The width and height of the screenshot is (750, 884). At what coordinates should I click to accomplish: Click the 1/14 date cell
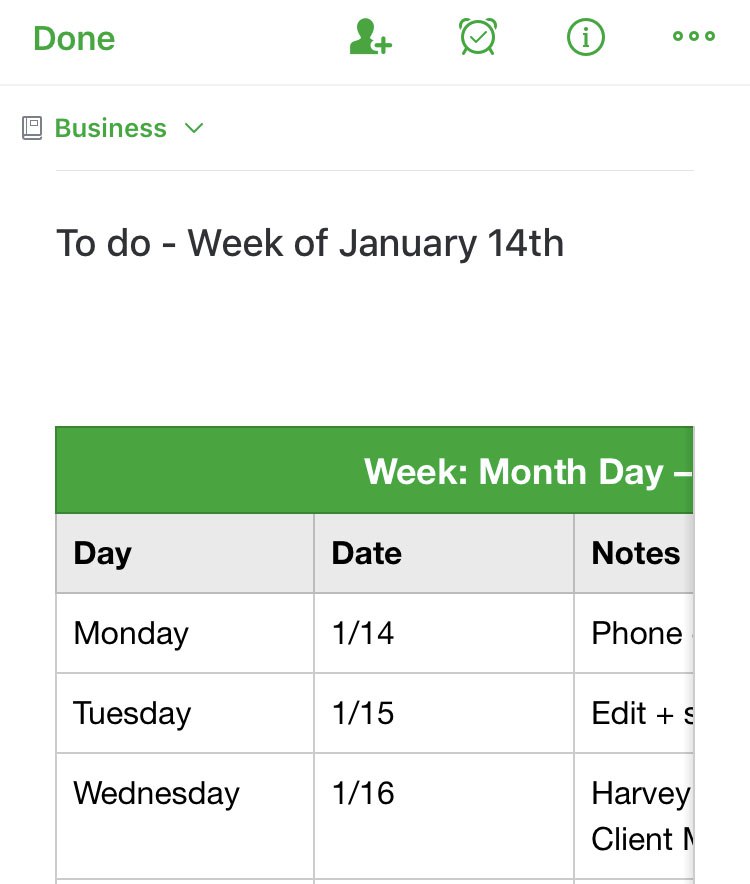coord(443,633)
